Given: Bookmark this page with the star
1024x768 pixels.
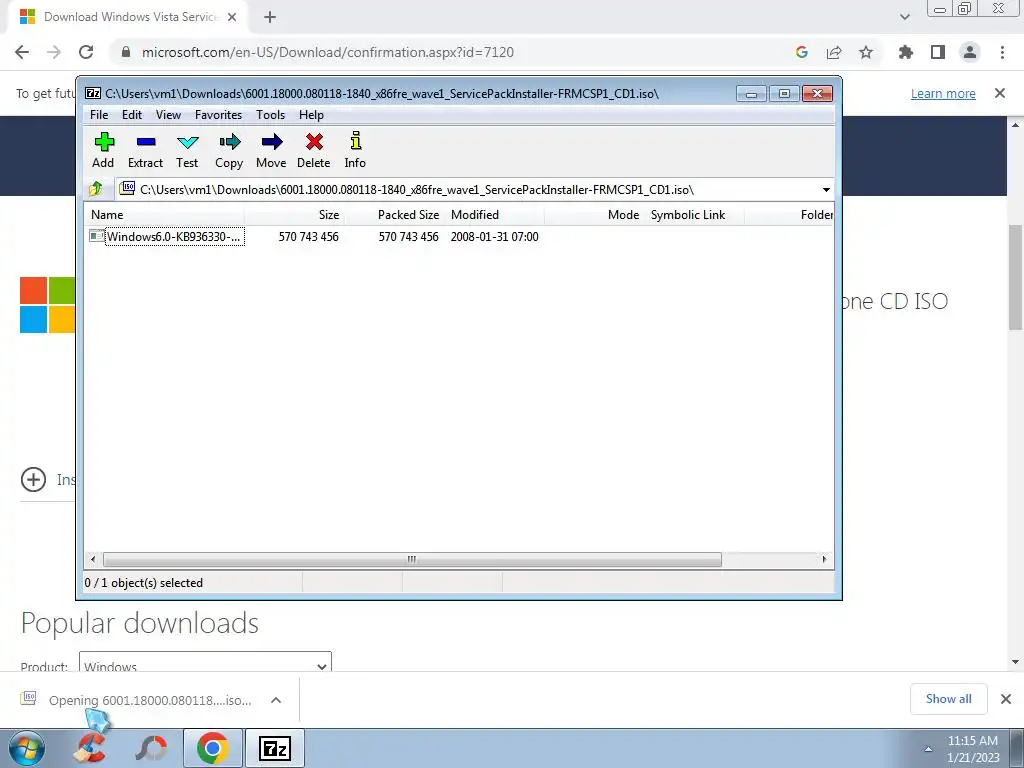Looking at the screenshot, I should pos(866,52).
